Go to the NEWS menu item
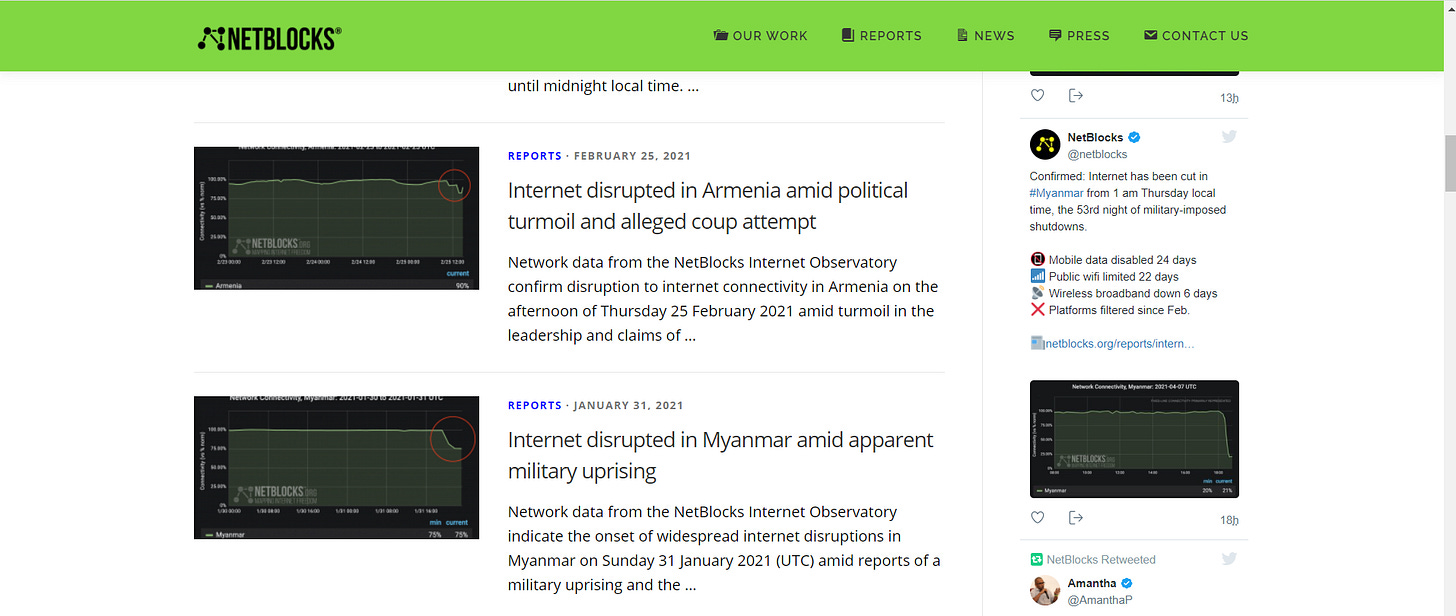Viewport: 1456px width, 616px height. point(985,35)
